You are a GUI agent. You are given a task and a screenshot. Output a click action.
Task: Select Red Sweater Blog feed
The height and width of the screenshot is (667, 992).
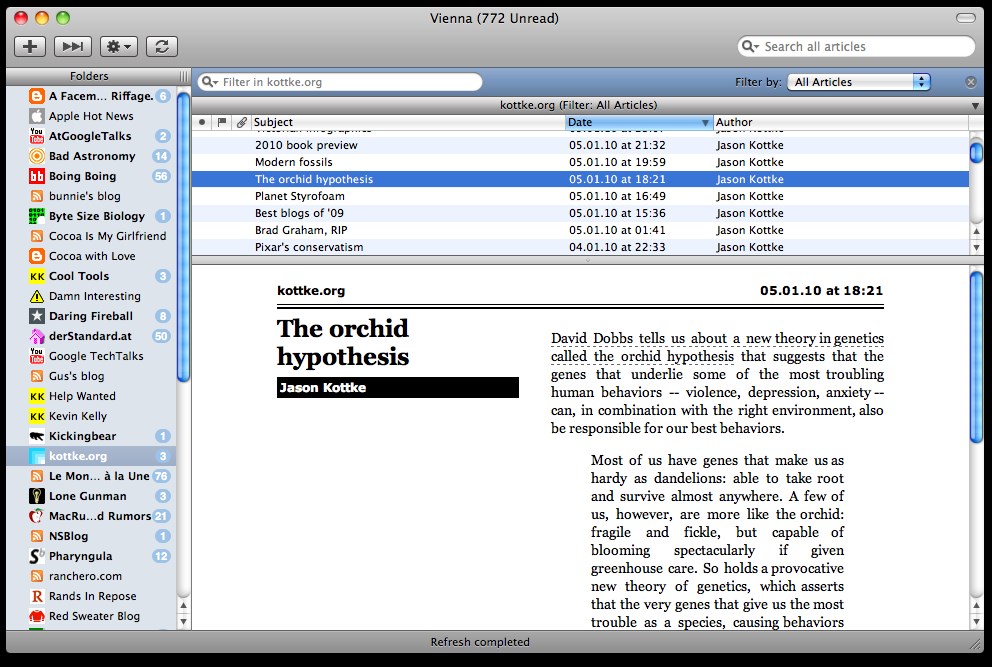click(x=91, y=616)
